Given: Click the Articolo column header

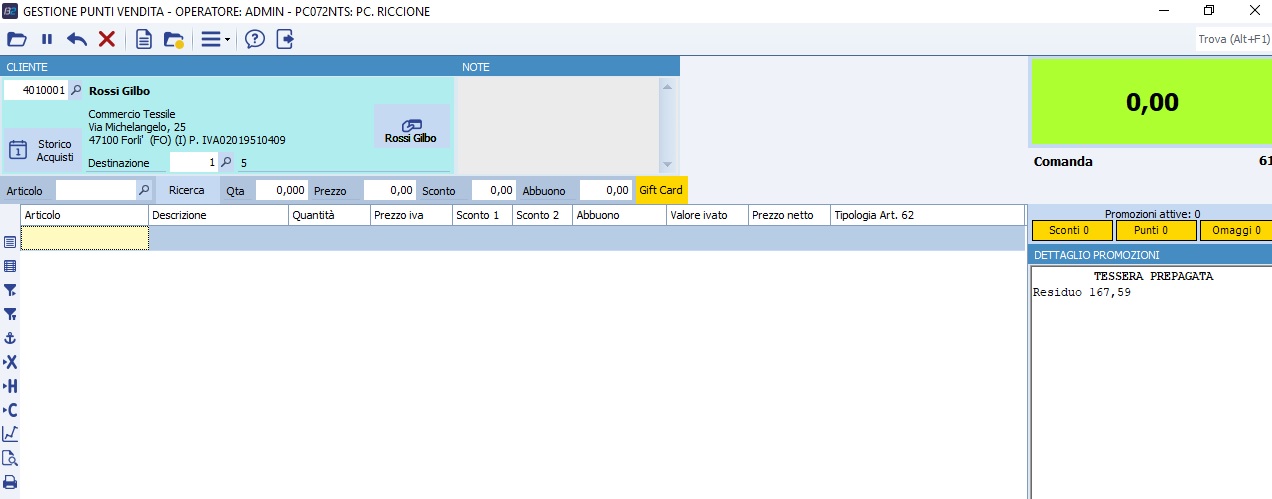Looking at the screenshot, I should click(x=85, y=215).
